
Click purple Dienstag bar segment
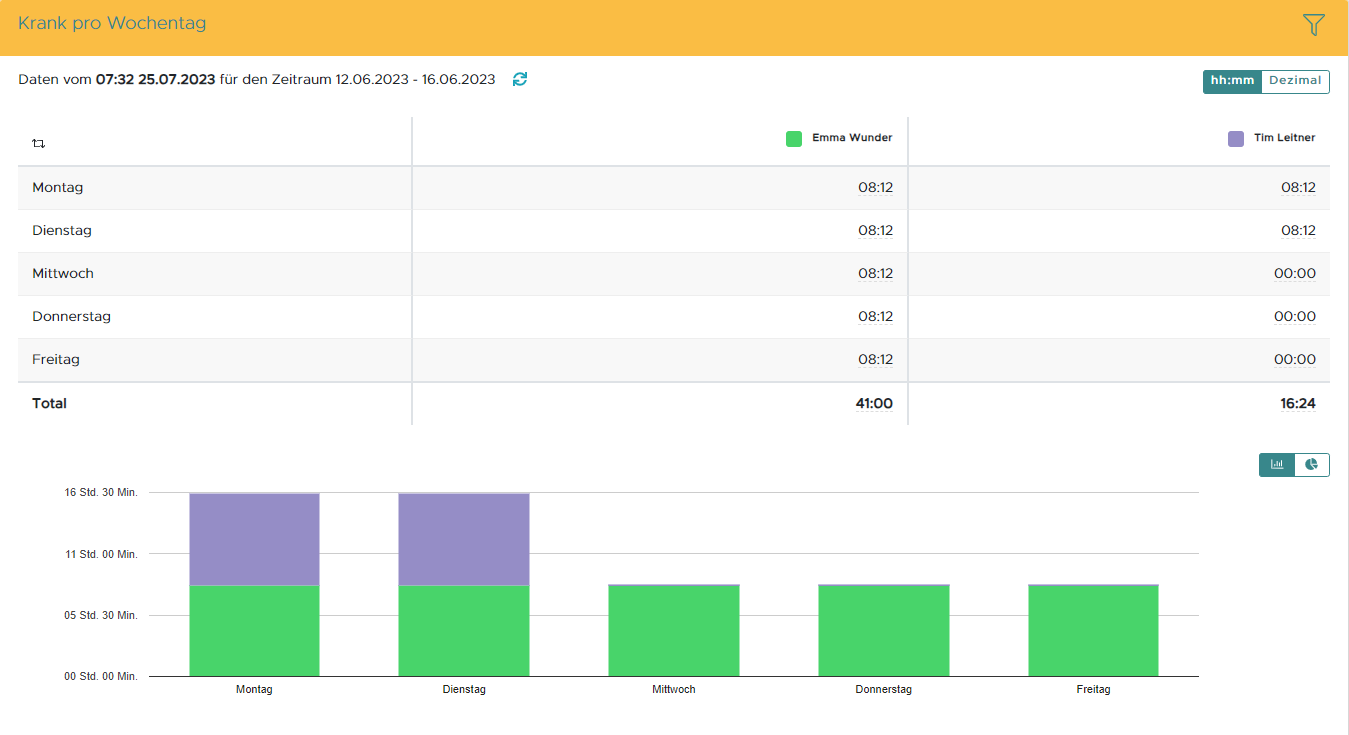coord(464,539)
